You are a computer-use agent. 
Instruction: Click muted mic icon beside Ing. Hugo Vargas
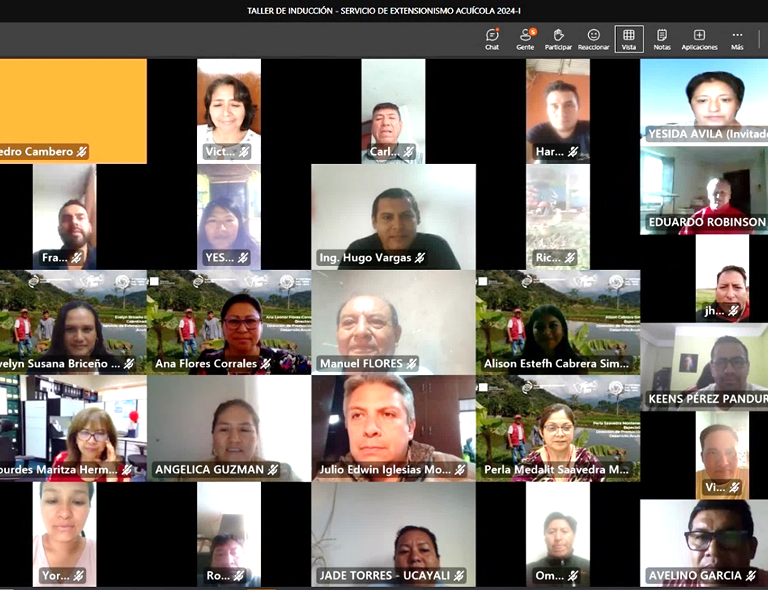(x=420, y=258)
